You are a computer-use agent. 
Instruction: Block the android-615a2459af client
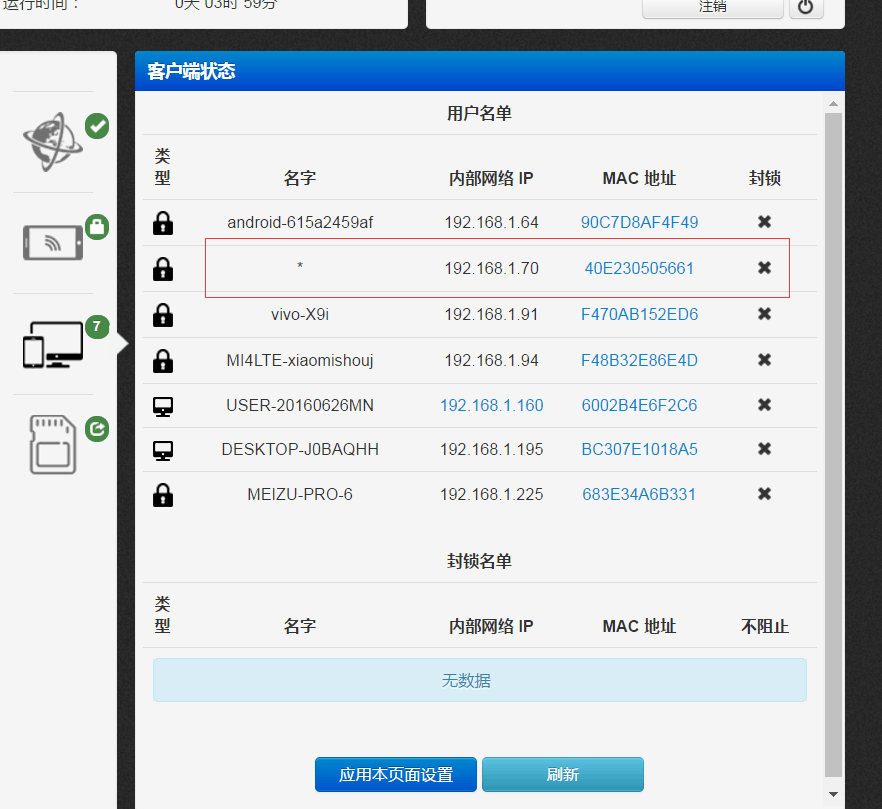pyautogui.click(x=764, y=222)
